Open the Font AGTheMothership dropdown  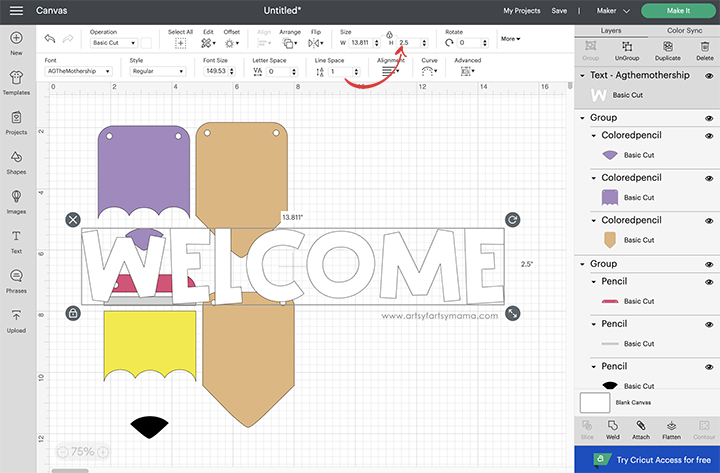[78, 71]
